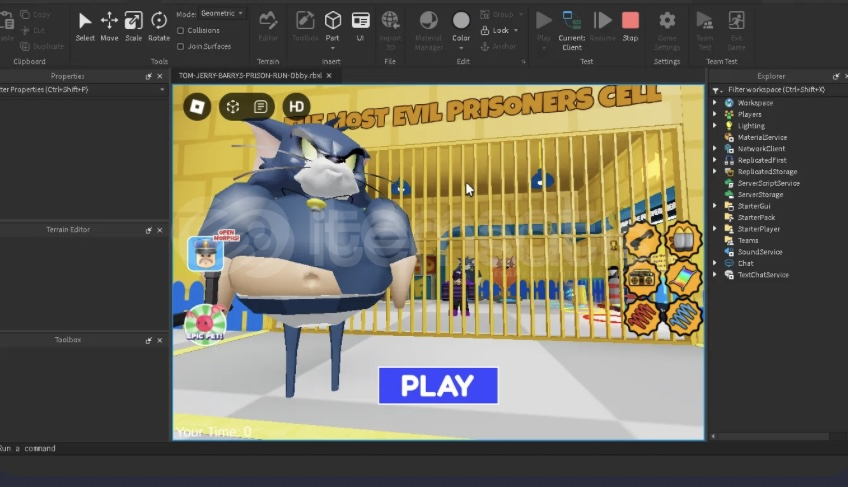Screen dimensions: 848x487
Task: Open the Toolbox from Insert group
Action: (x=305, y=27)
